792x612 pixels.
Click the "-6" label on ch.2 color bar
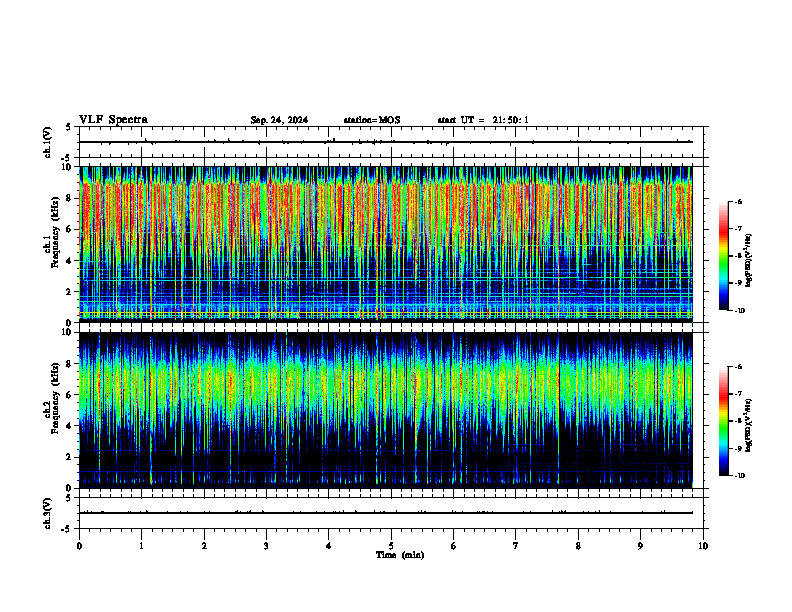point(738,367)
